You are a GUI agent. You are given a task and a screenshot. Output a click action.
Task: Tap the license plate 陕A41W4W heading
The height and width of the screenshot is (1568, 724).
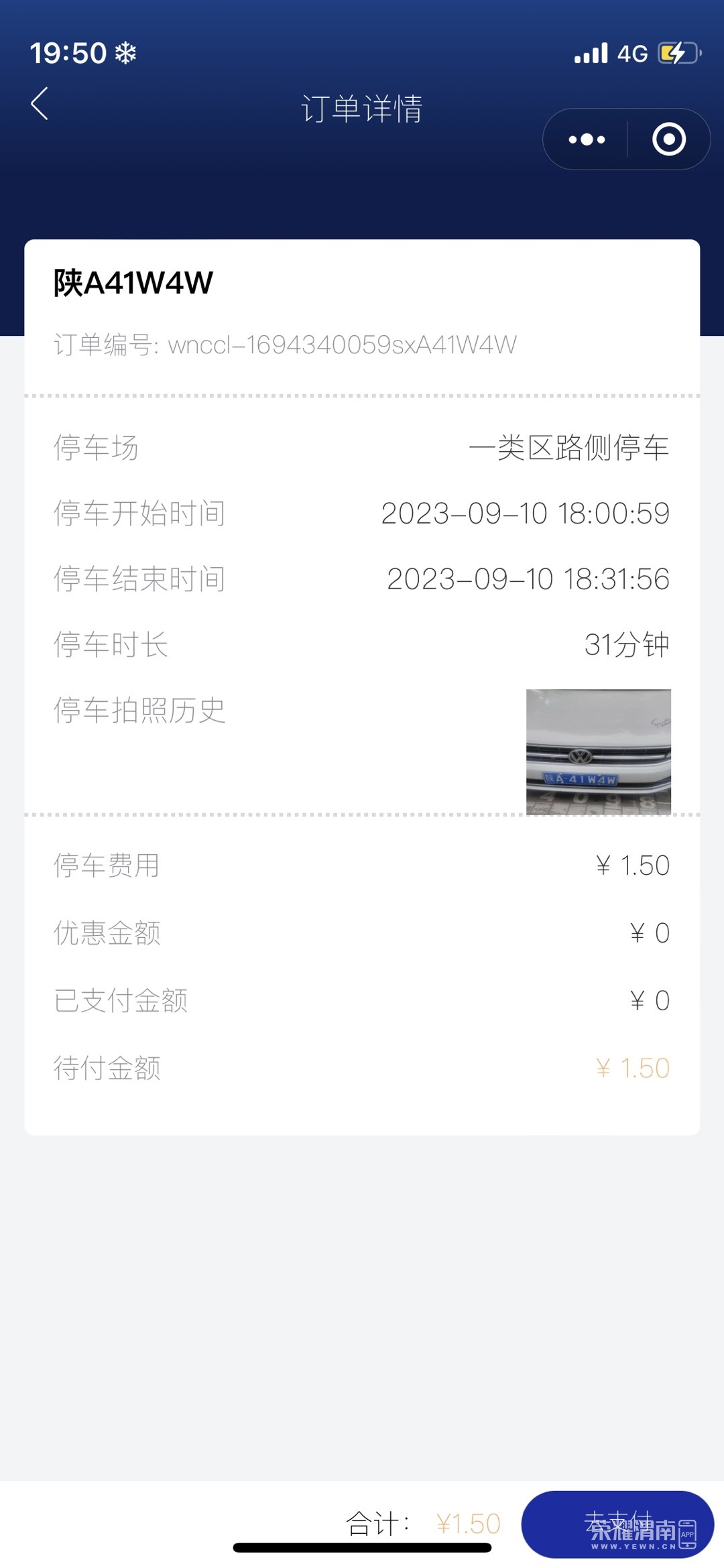[133, 282]
